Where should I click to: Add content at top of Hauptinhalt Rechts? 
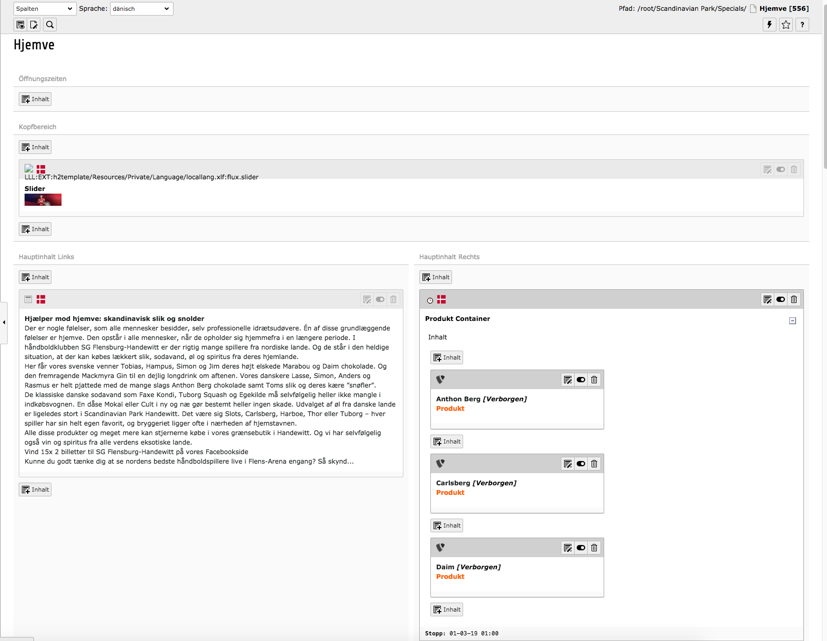click(x=436, y=277)
